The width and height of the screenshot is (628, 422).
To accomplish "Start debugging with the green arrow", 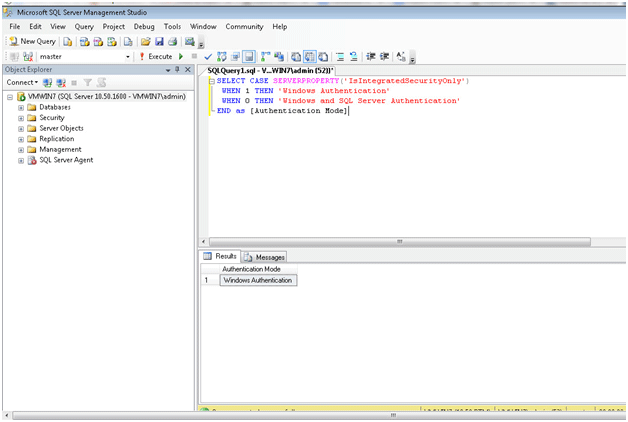I will point(181,56).
